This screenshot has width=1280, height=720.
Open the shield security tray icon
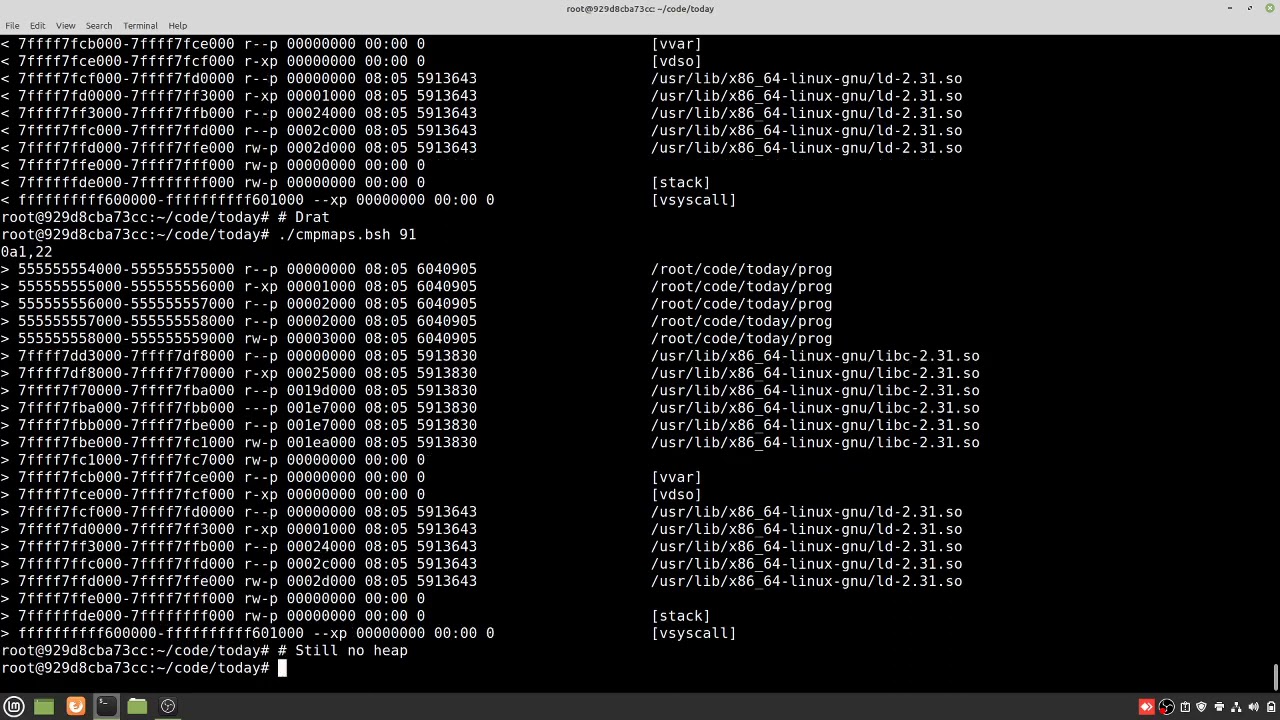1202,707
